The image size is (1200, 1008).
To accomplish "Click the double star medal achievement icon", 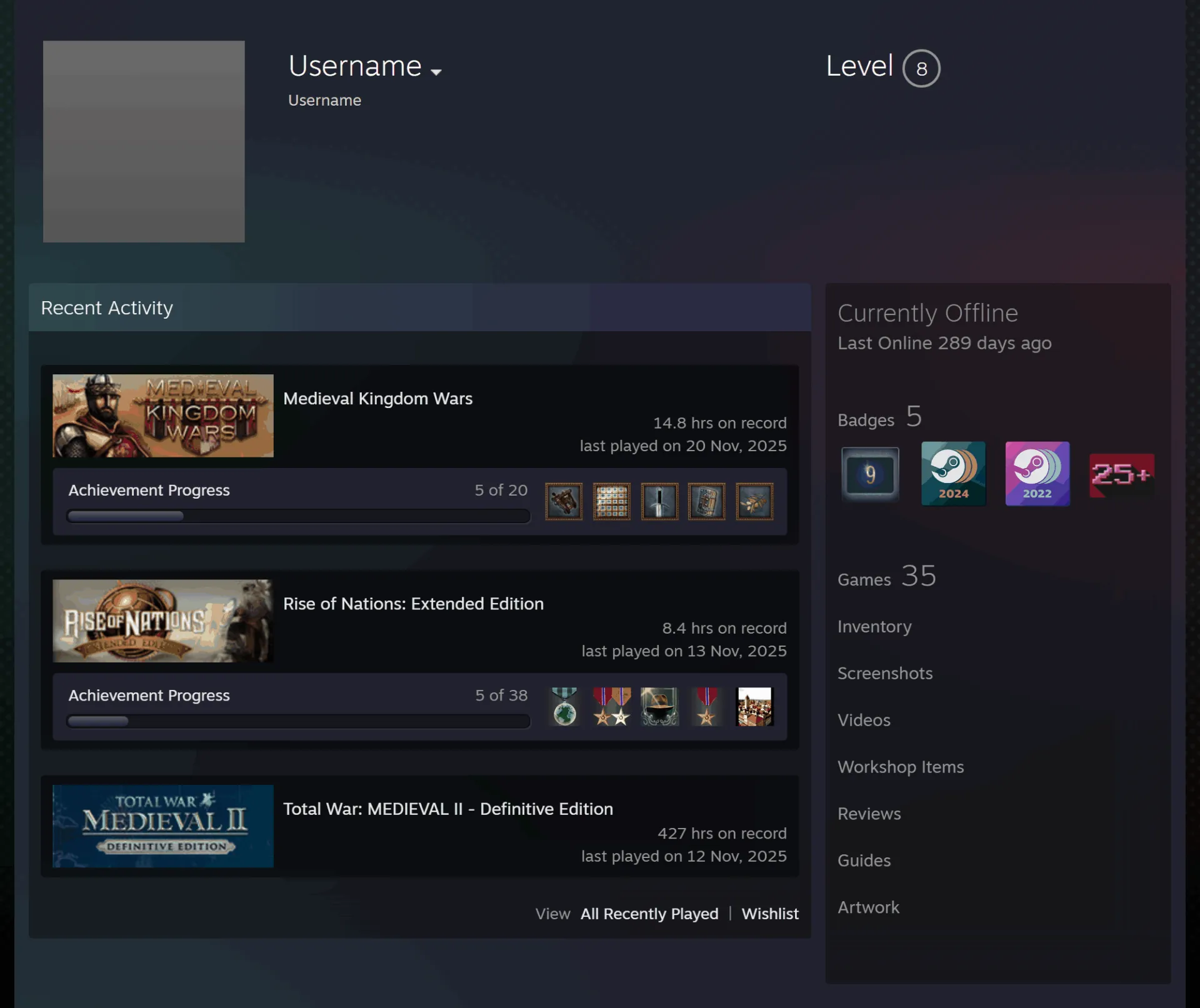I will coord(612,707).
